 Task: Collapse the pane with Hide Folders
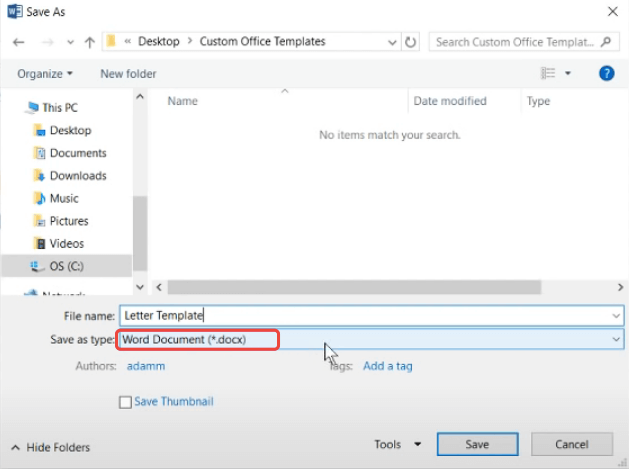tap(51, 447)
